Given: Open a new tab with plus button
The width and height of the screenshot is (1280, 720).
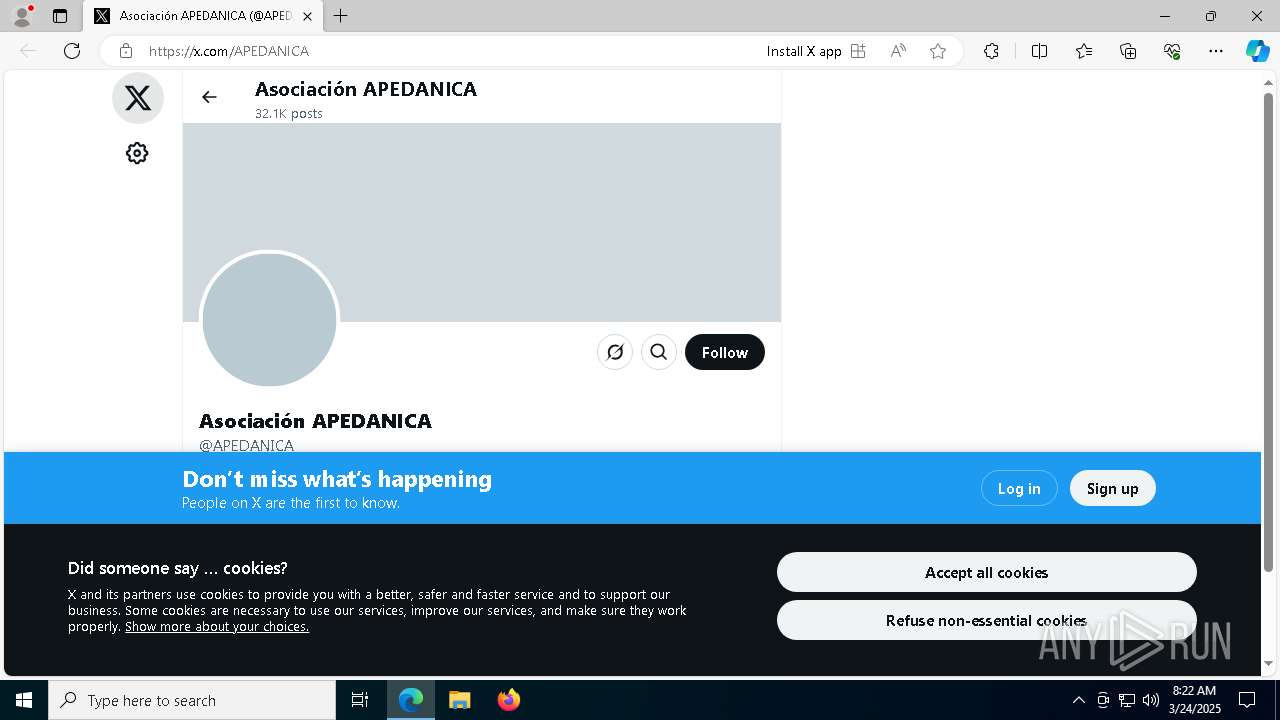Looking at the screenshot, I should 341,16.
